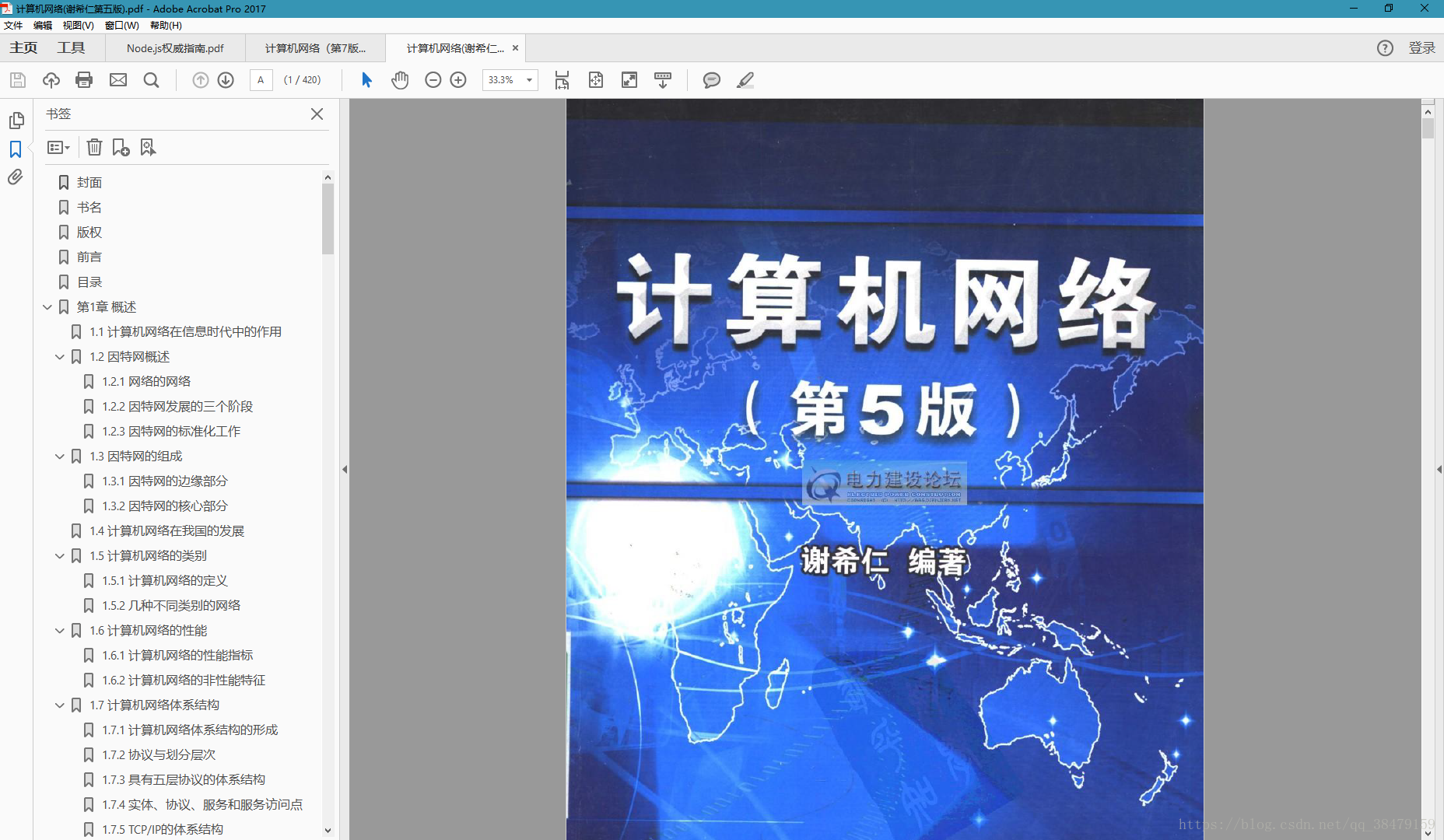Toggle the bookmarks panel icon
The image size is (1444, 840).
pyautogui.click(x=16, y=149)
